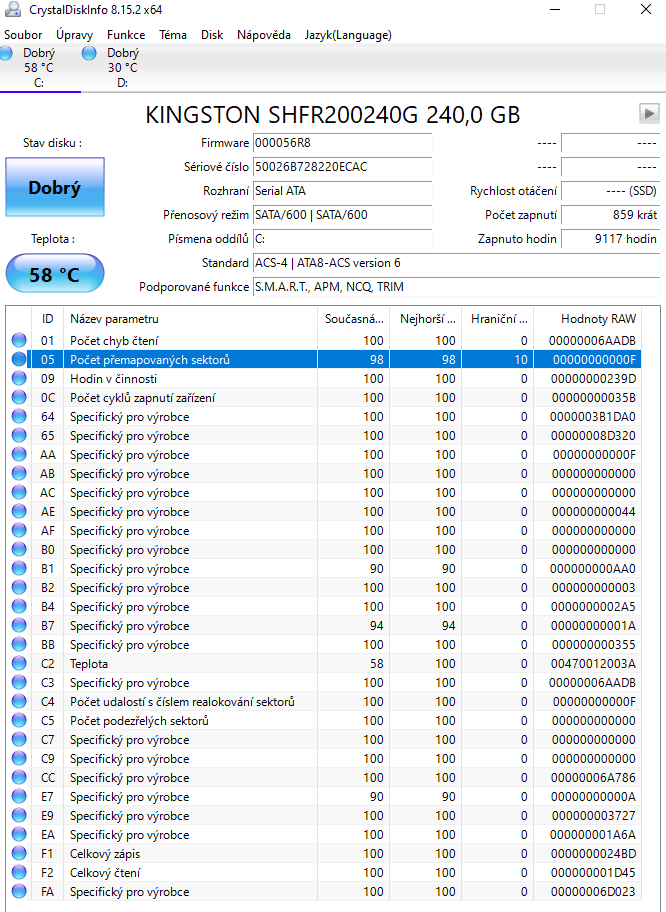
Task: Click RAW value 0000000024BD
Action: [x=593, y=853]
